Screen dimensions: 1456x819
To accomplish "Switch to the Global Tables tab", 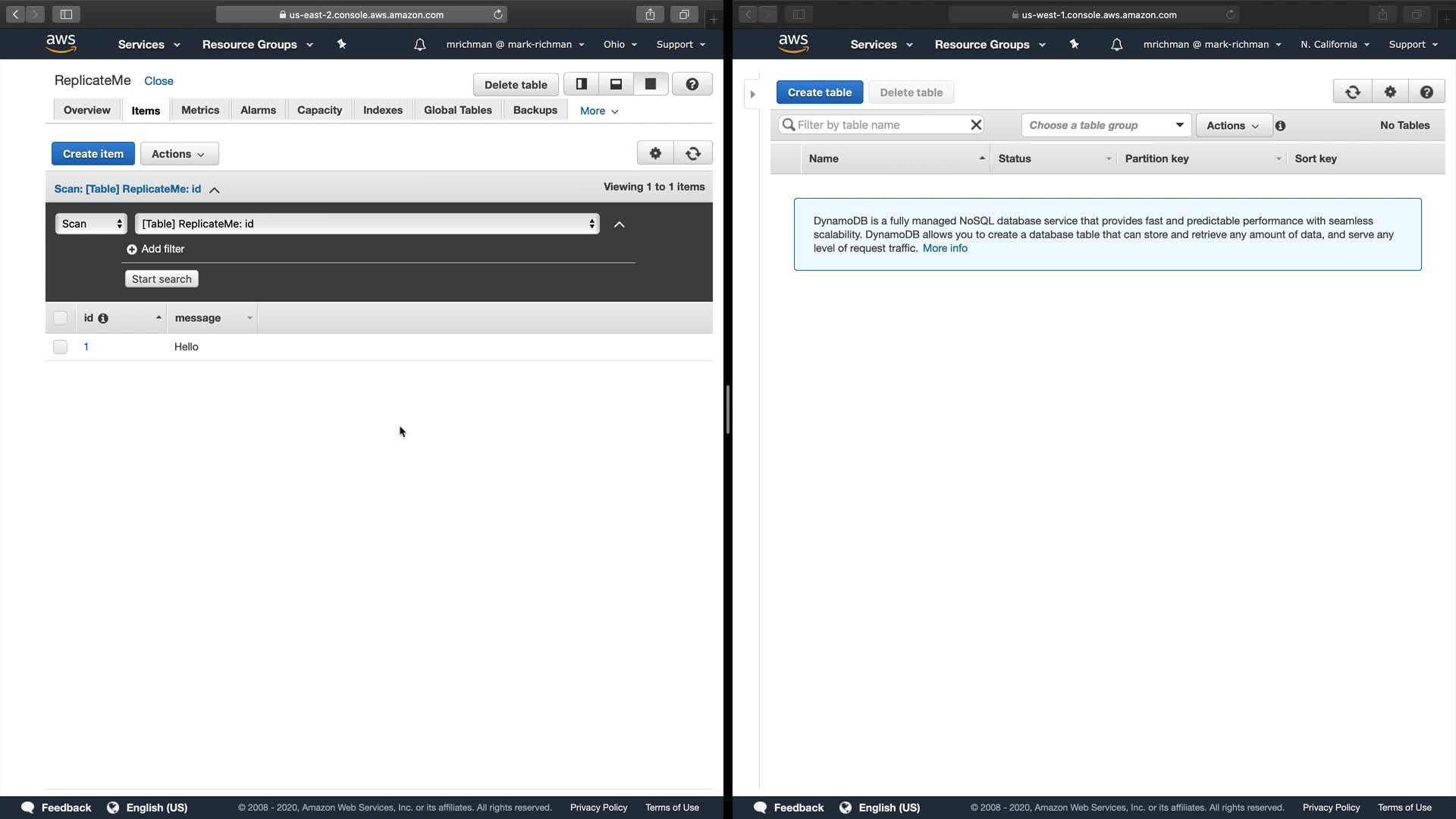I will 457,111.
